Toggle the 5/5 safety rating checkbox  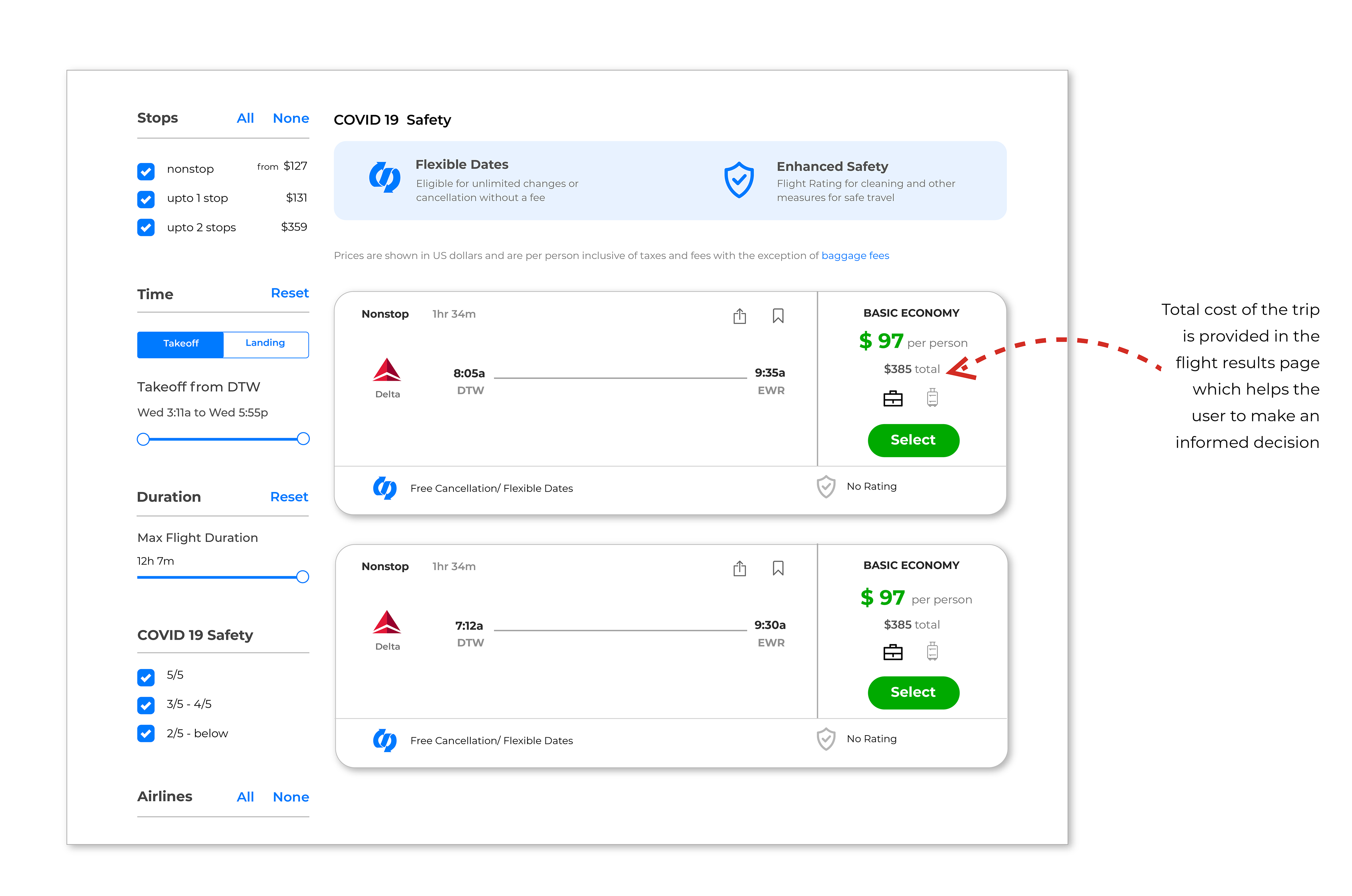(x=146, y=677)
